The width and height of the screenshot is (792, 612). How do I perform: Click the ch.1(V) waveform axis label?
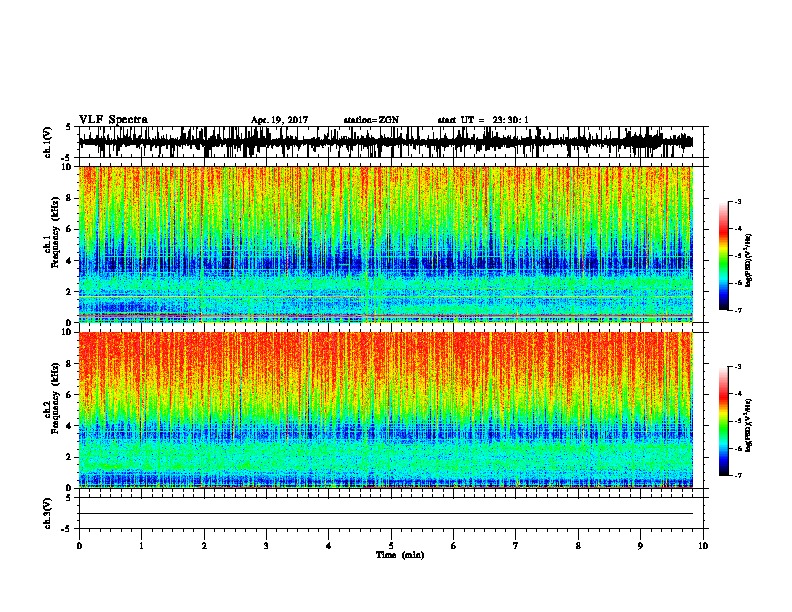[x=47, y=142]
